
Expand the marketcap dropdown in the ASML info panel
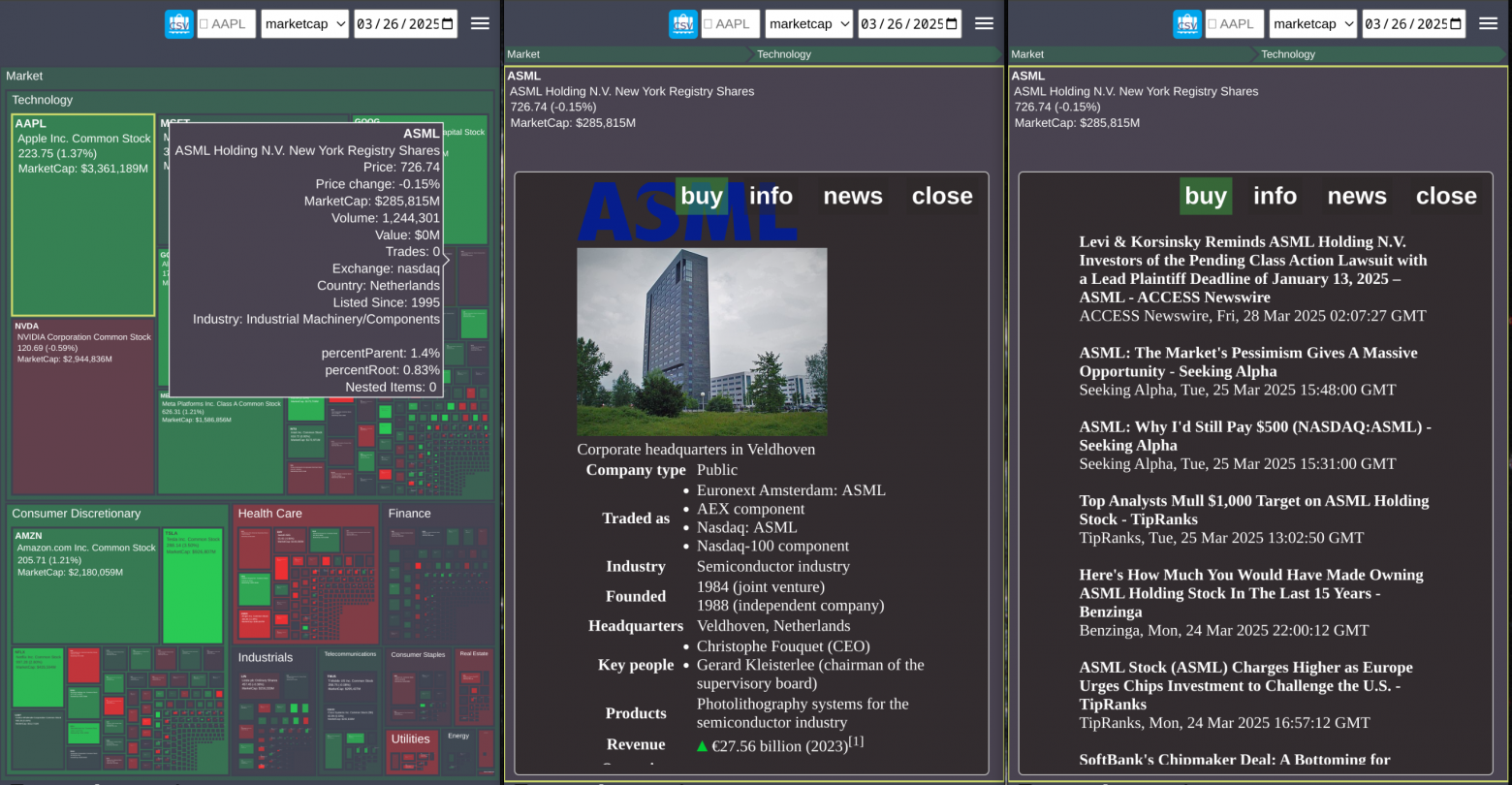pos(808,24)
